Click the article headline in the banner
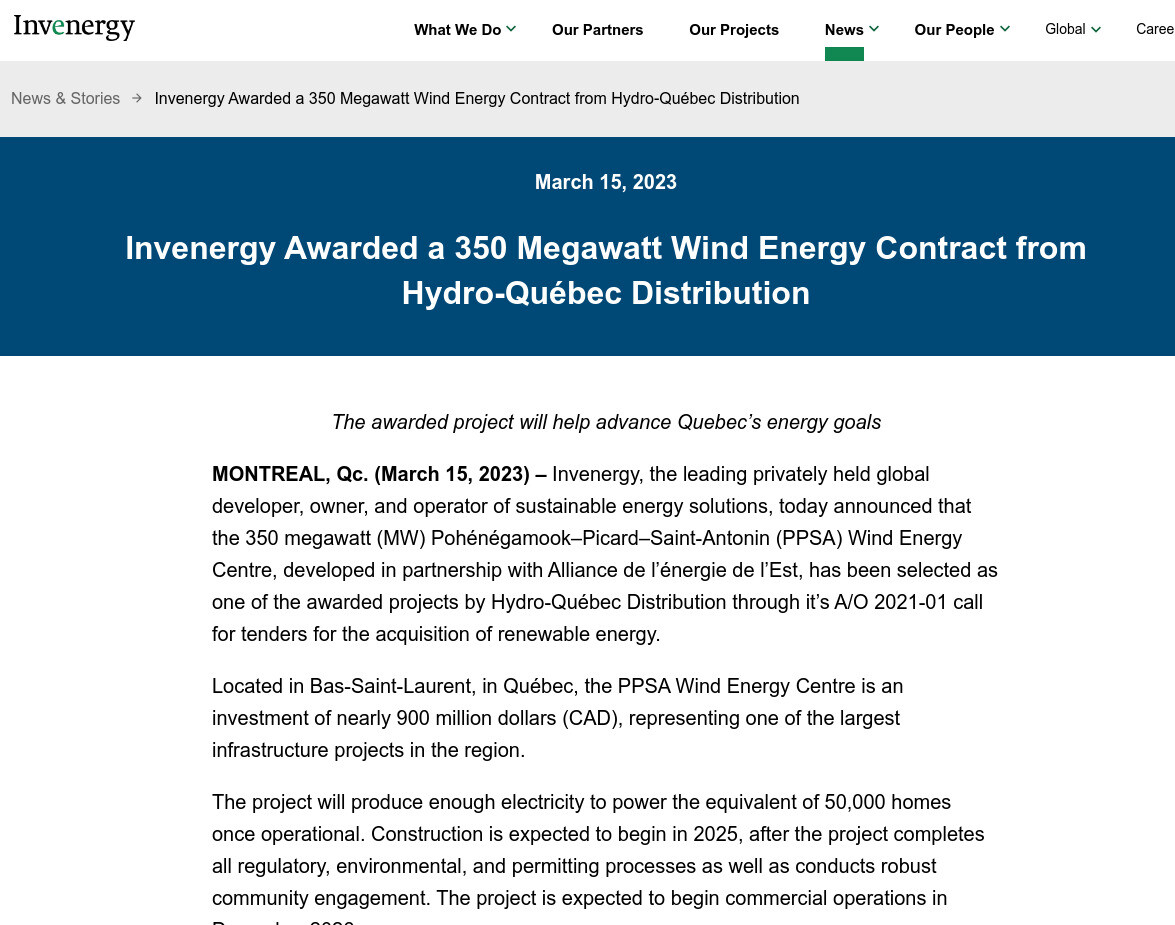The height and width of the screenshot is (925, 1175). (x=605, y=271)
